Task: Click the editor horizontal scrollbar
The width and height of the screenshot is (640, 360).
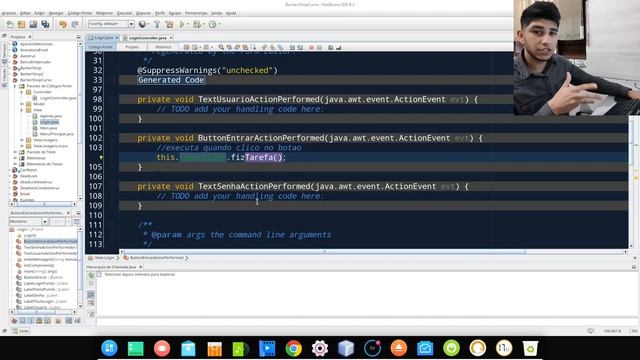Action: click(x=324, y=252)
